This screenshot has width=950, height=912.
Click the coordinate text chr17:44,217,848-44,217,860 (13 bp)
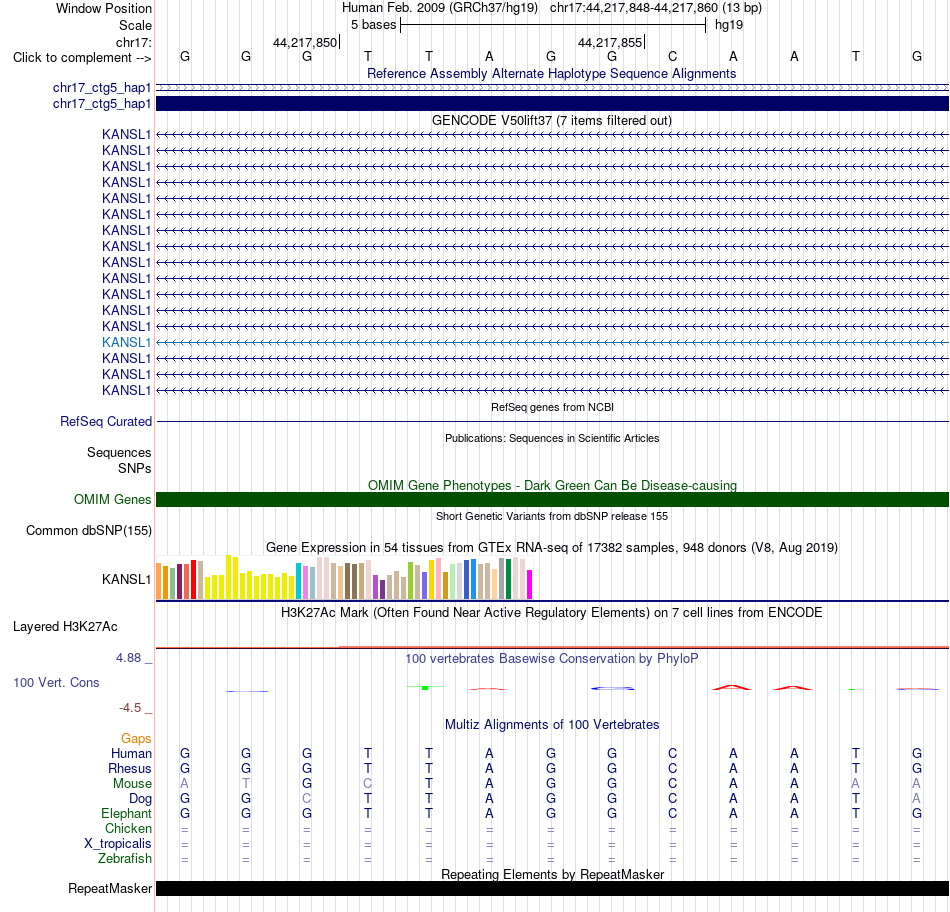coord(656,8)
